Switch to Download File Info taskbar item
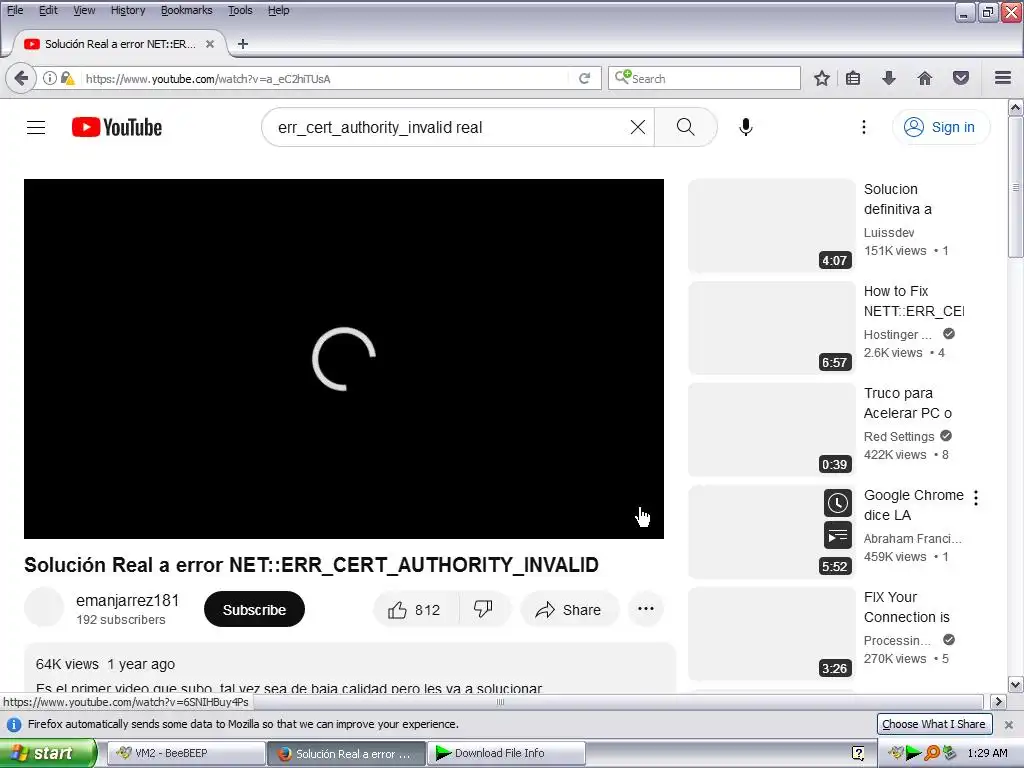The height and width of the screenshot is (768, 1024). tap(506, 753)
